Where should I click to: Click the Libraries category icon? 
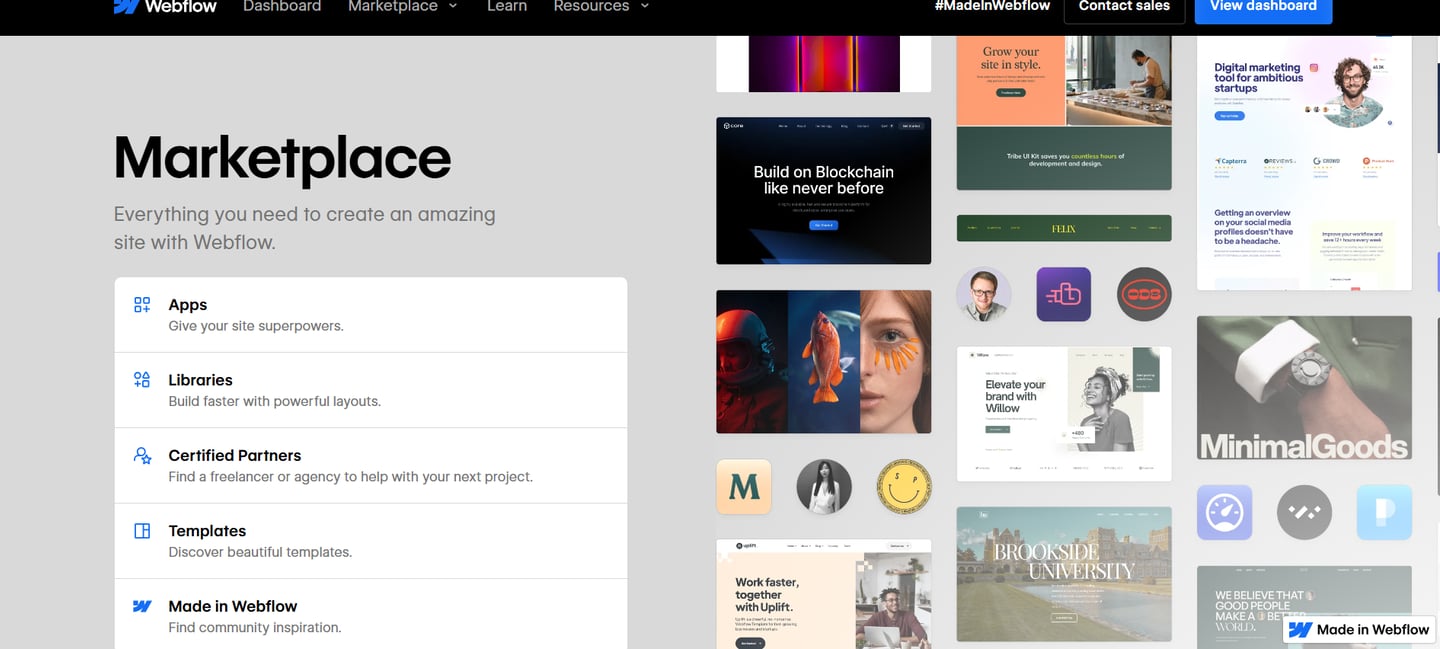[141, 379]
